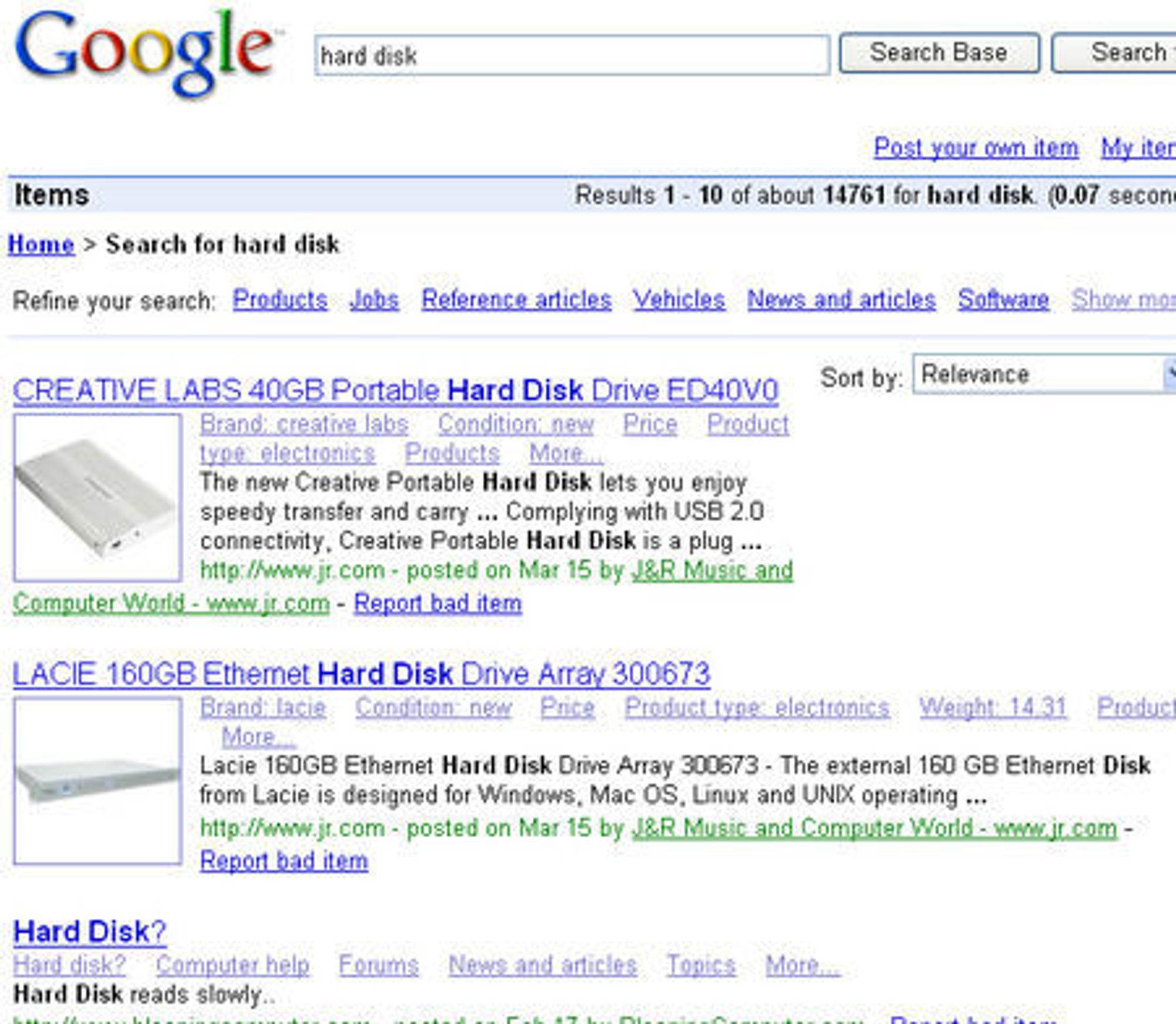1176x1024 pixels.
Task: Open the Hard Disk? result title
Action: [x=89, y=932]
